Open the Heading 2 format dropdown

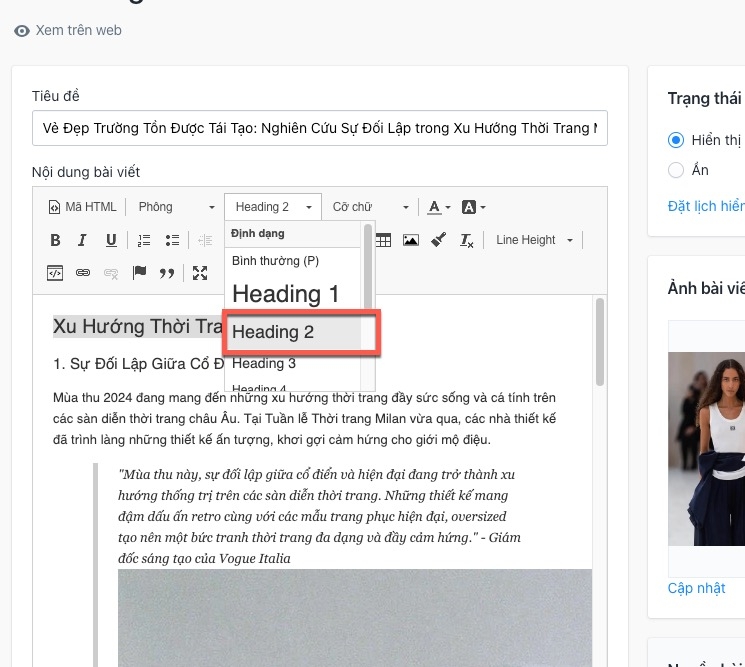[x=273, y=207]
